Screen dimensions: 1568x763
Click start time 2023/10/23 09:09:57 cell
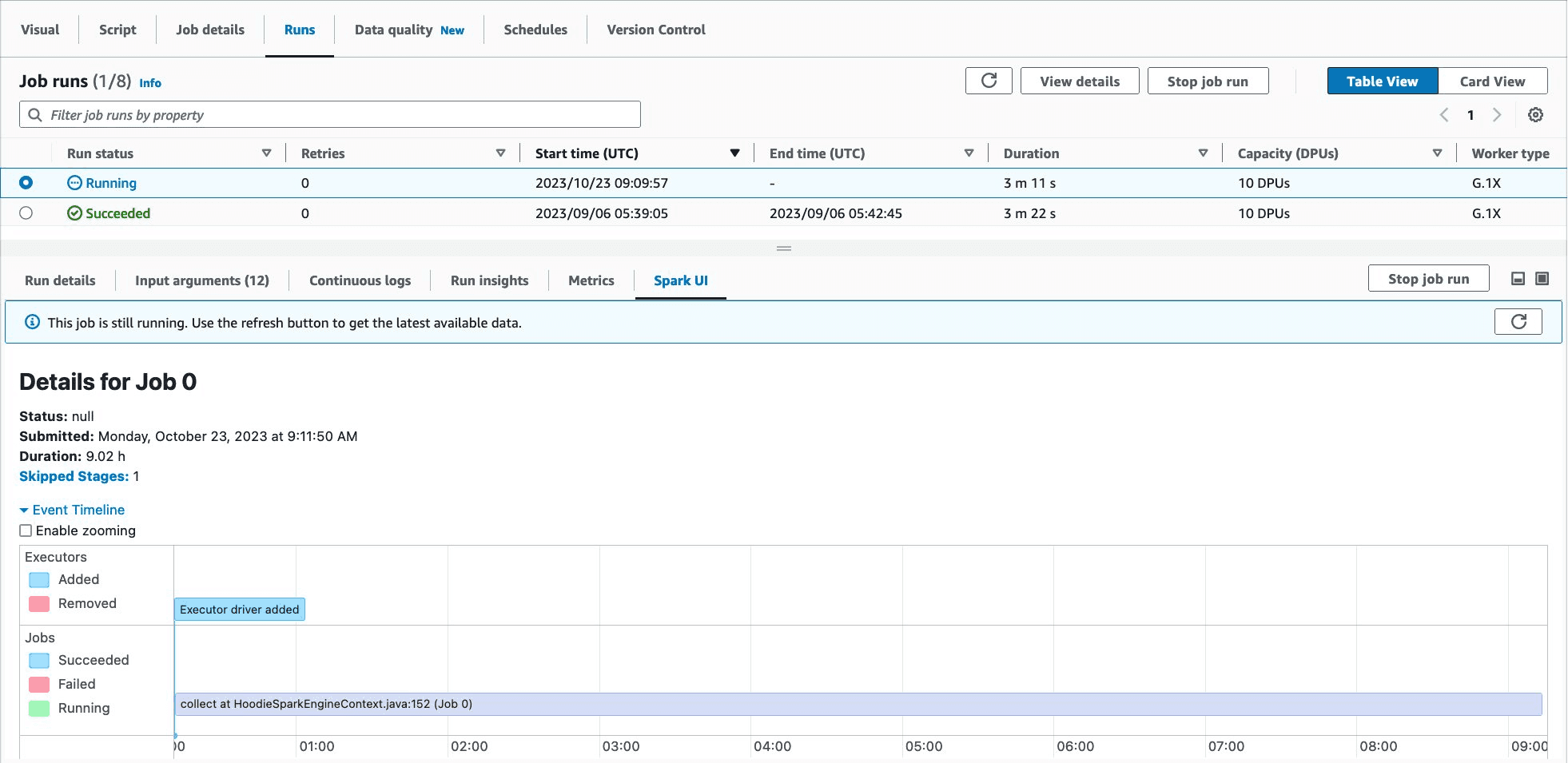pos(602,183)
